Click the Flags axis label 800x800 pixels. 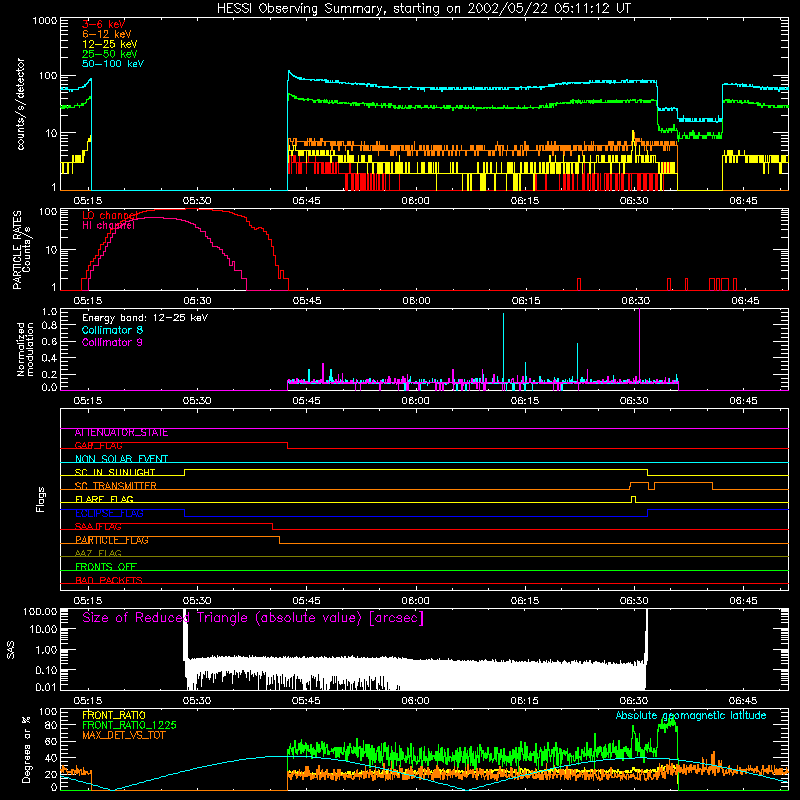pyautogui.click(x=41, y=500)
